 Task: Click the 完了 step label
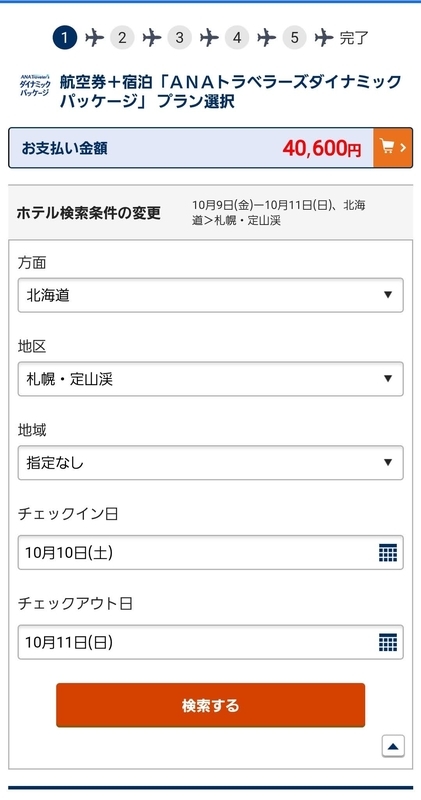coord(354,38)
